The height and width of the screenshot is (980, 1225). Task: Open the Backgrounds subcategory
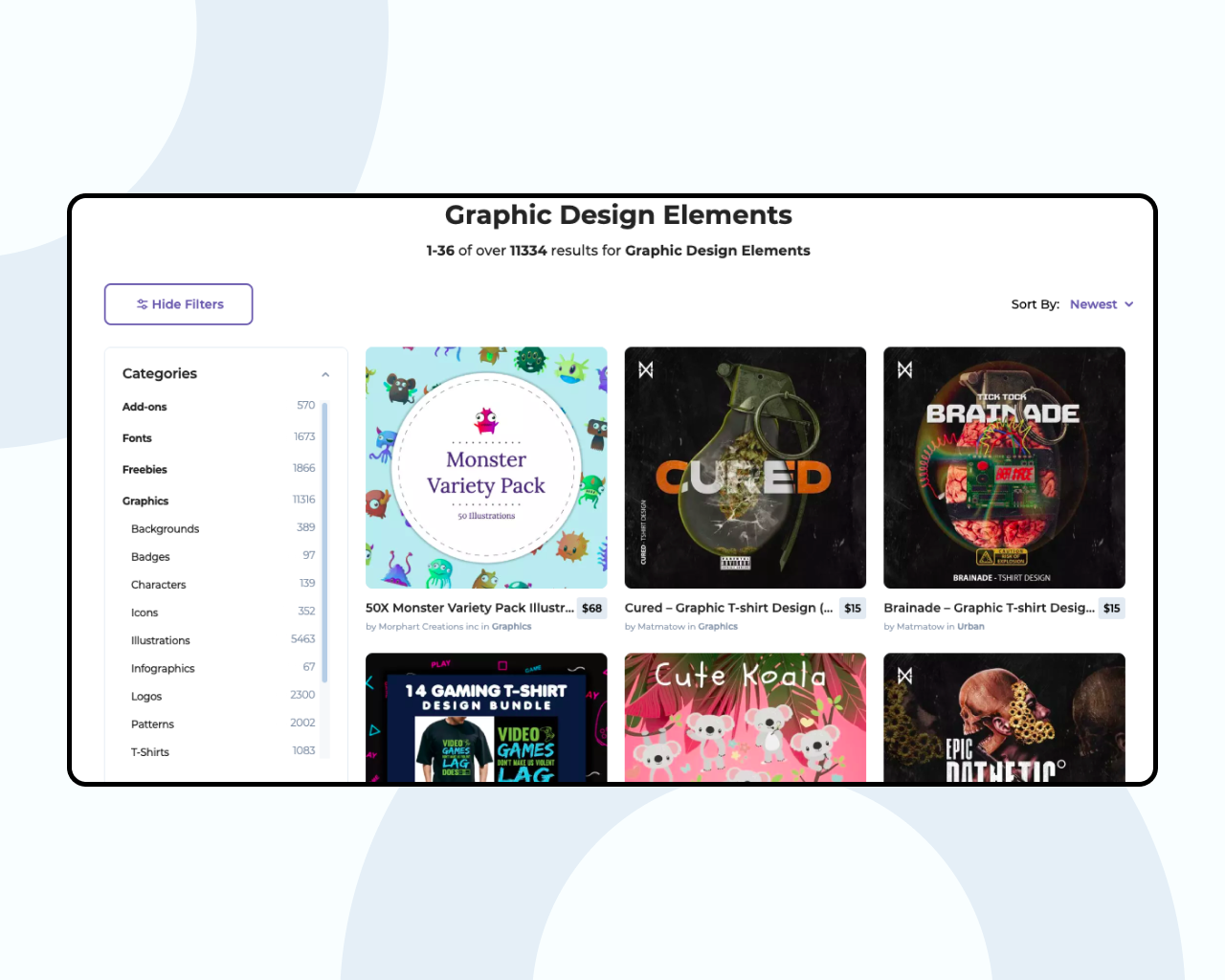[x=165, y=529]
